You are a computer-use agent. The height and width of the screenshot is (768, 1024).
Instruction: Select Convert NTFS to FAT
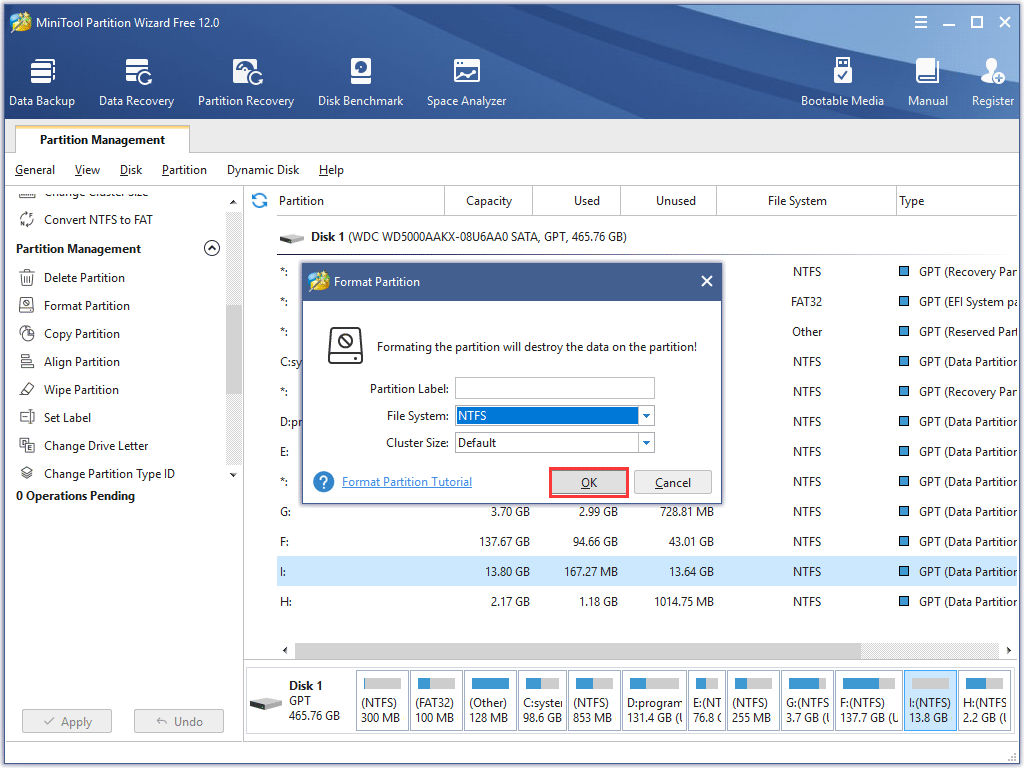click(98, 219)
